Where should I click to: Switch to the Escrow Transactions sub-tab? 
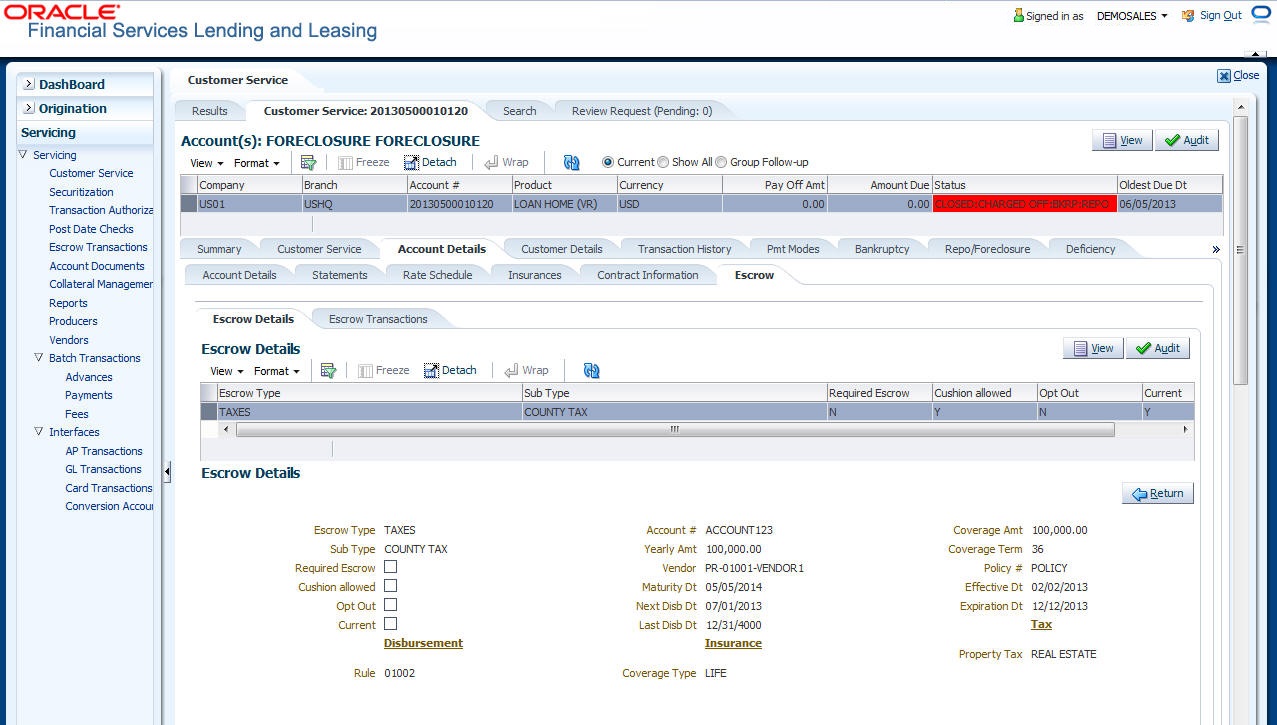[378, 319]
